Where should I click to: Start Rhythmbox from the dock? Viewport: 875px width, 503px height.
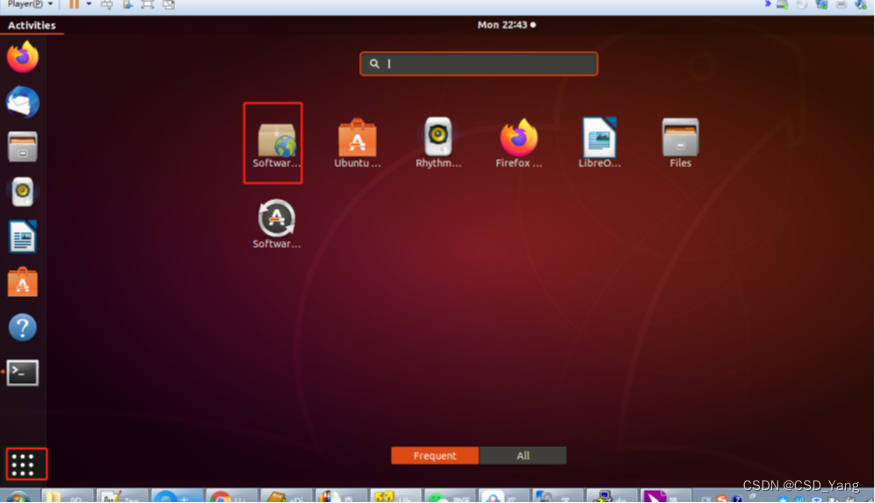click(x=23, y=191)
